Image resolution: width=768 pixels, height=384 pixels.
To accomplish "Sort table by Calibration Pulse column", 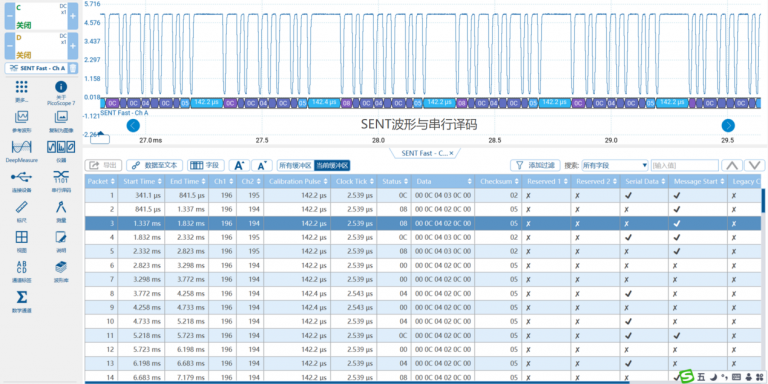I will click(x=297, y=181).
